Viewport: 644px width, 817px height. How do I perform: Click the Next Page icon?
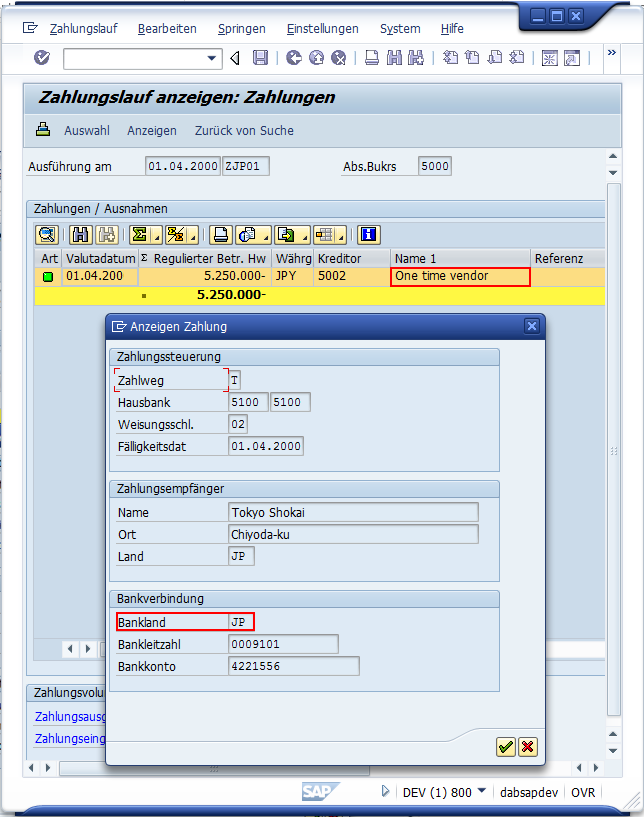pyautogui.click(x=494, y=57)
